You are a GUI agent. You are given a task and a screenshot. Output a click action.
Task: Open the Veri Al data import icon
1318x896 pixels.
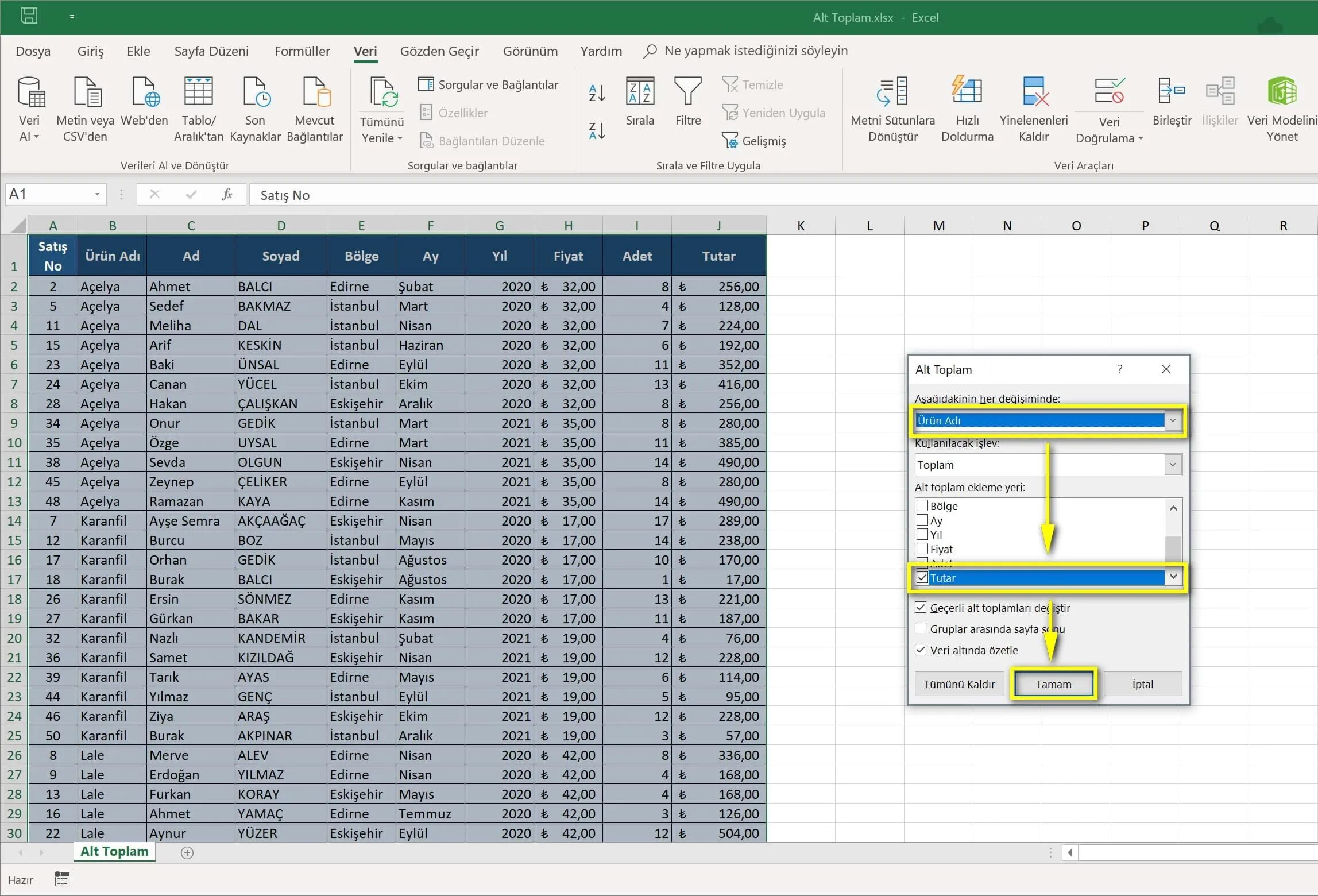30,92
